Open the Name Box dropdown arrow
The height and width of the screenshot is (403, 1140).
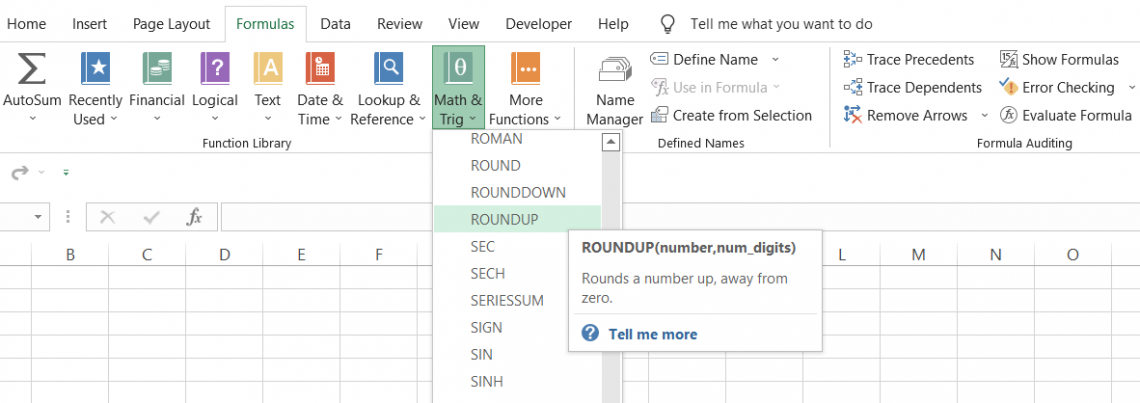click(x=39, y=217)
